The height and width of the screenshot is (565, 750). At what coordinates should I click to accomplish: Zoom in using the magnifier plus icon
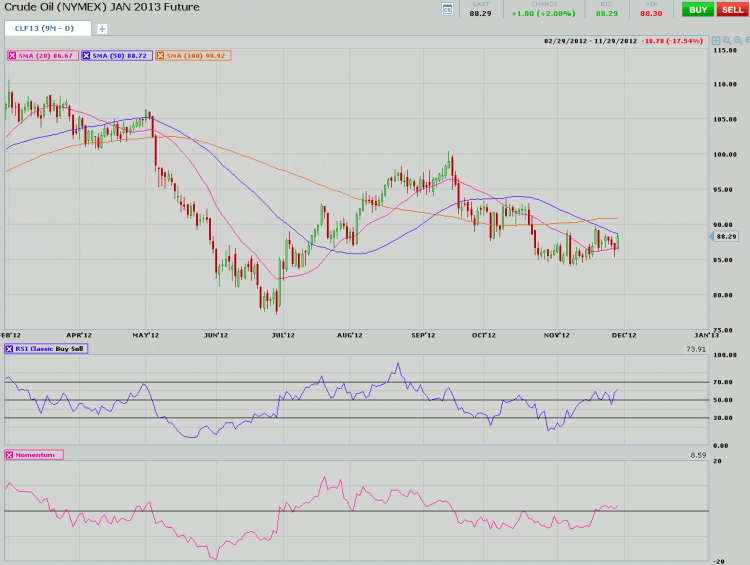click(x=726, y=41)
